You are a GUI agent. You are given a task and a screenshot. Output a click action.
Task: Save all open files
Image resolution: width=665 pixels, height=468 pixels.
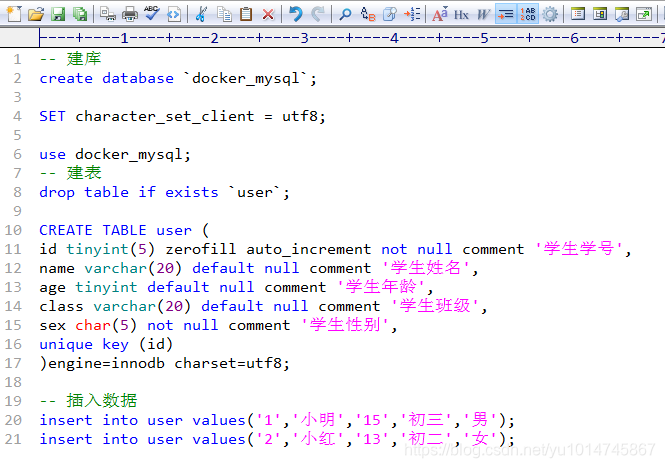pyautogui.click(x=80, y=14)
